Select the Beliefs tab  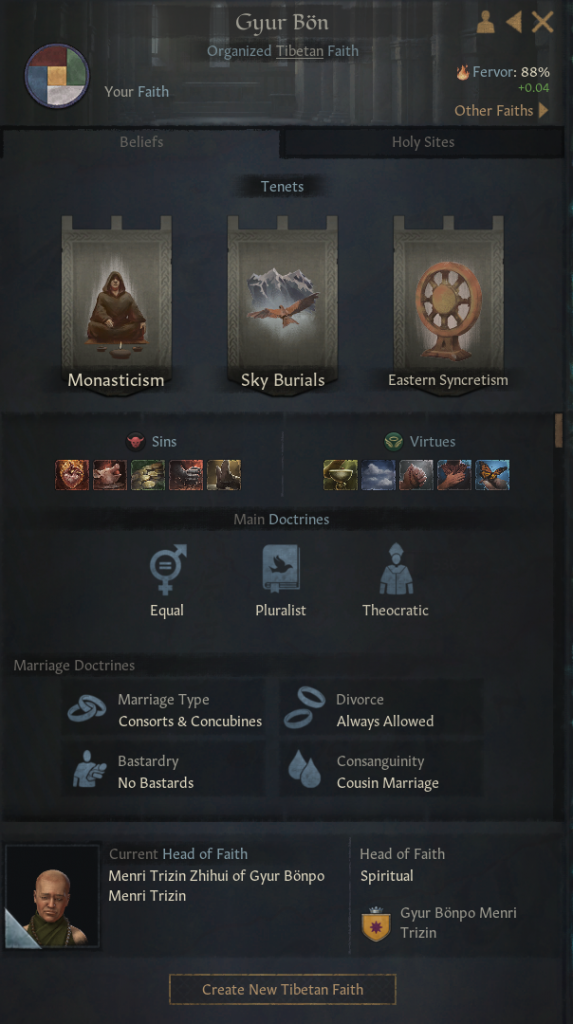tap(141, 142)
